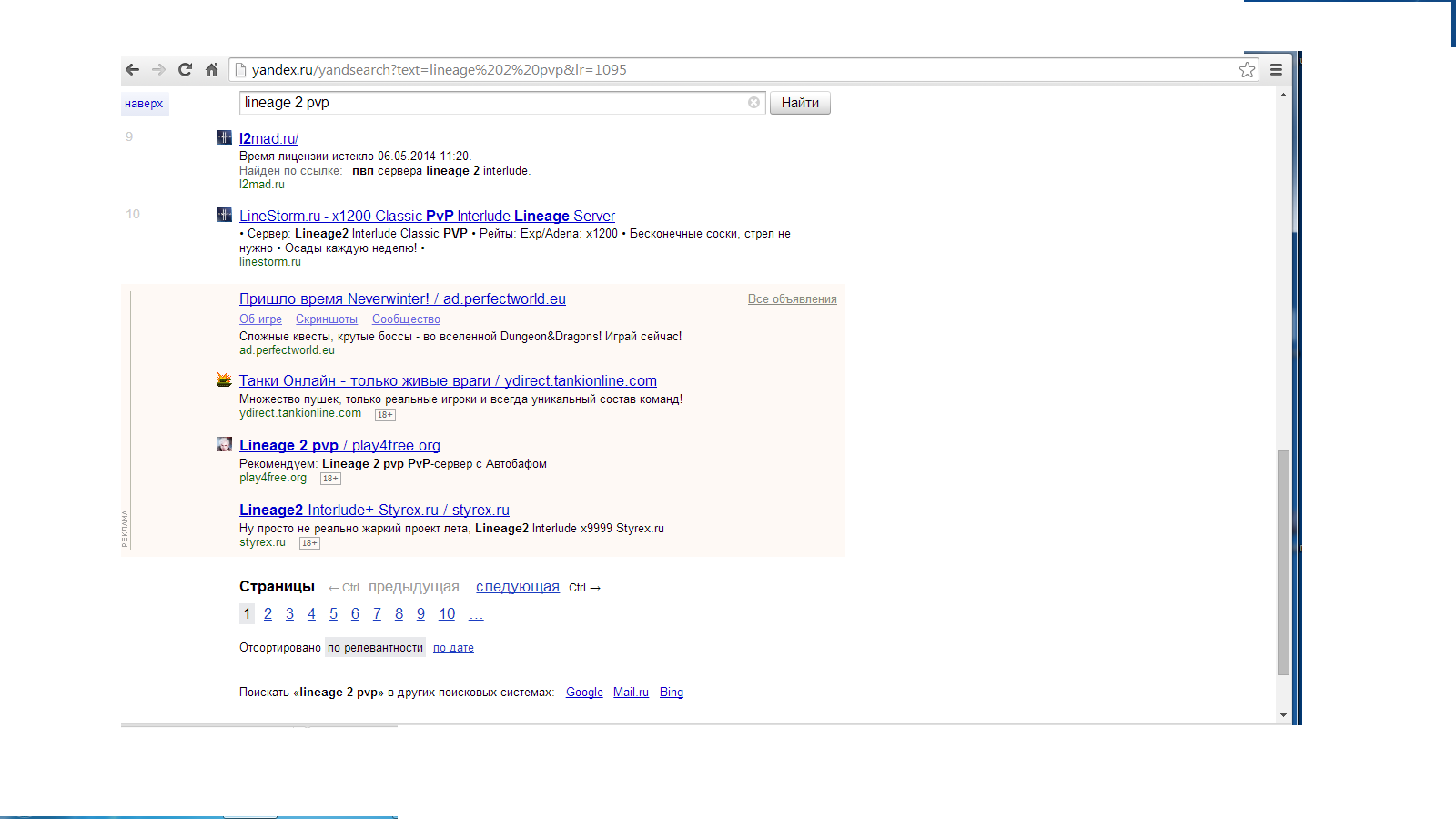The image size is (1456, 819).
Task: Bookmark this page with the star icon
Action: click(1248, 70)
